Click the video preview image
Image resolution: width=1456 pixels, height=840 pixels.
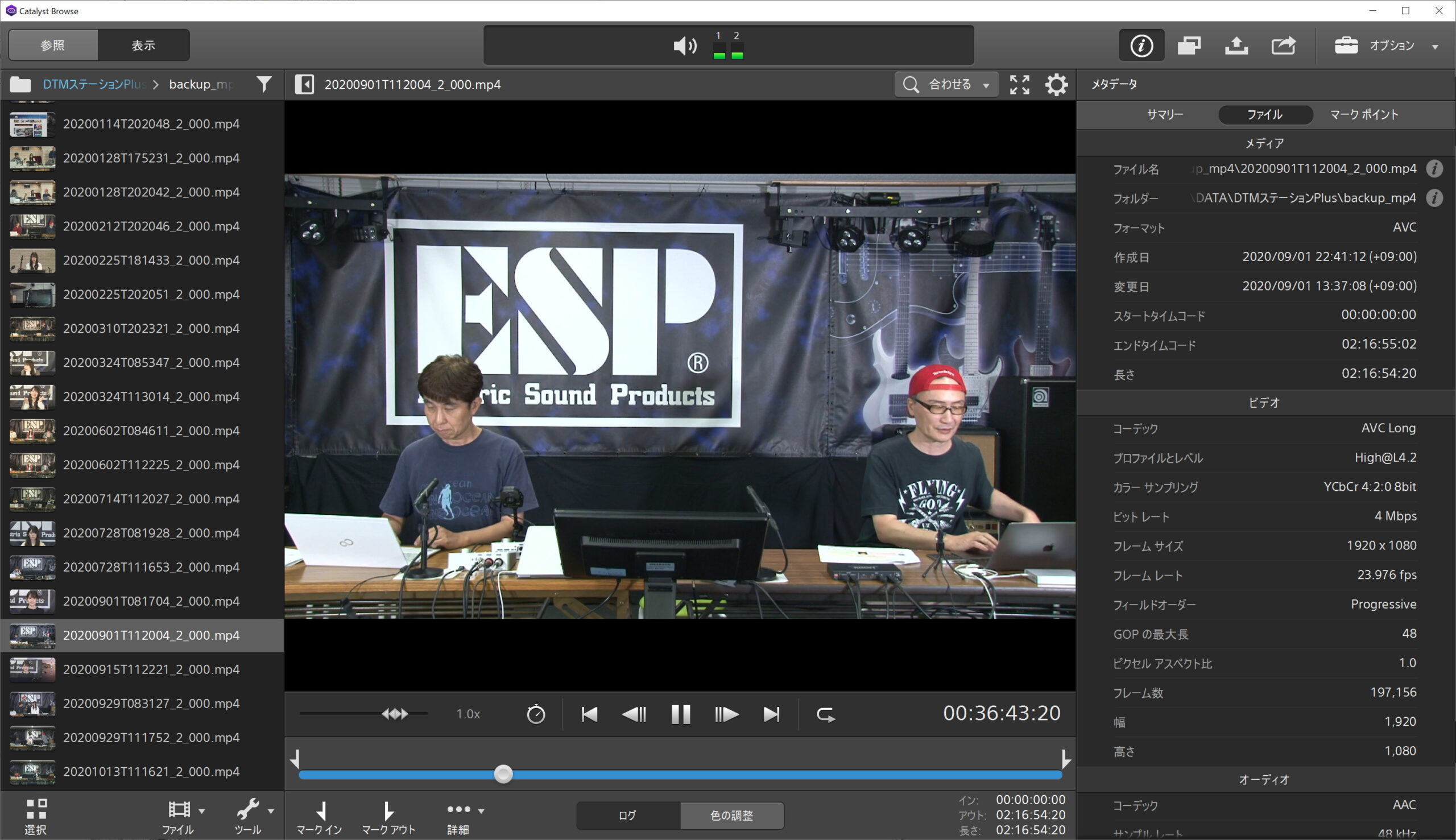coord(680,396)
